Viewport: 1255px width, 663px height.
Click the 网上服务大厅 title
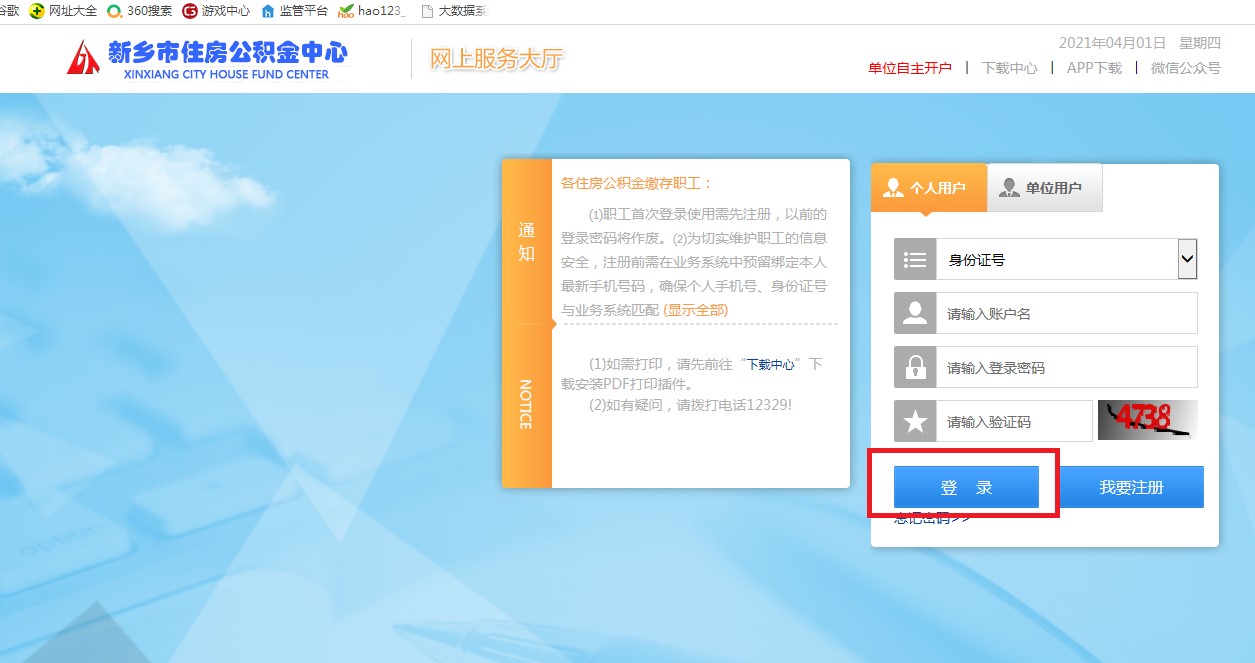pyautogui.click(x=497, y=59)
